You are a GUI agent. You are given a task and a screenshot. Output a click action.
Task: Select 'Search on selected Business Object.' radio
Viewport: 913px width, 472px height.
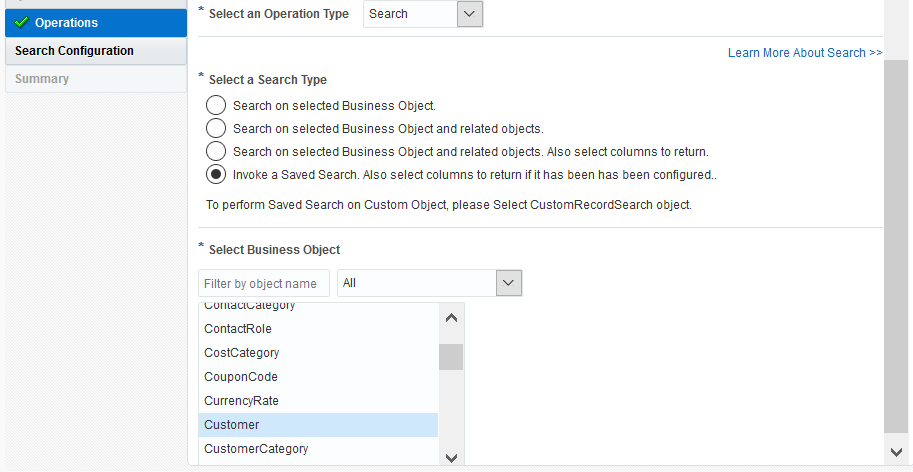click(215, 104)
